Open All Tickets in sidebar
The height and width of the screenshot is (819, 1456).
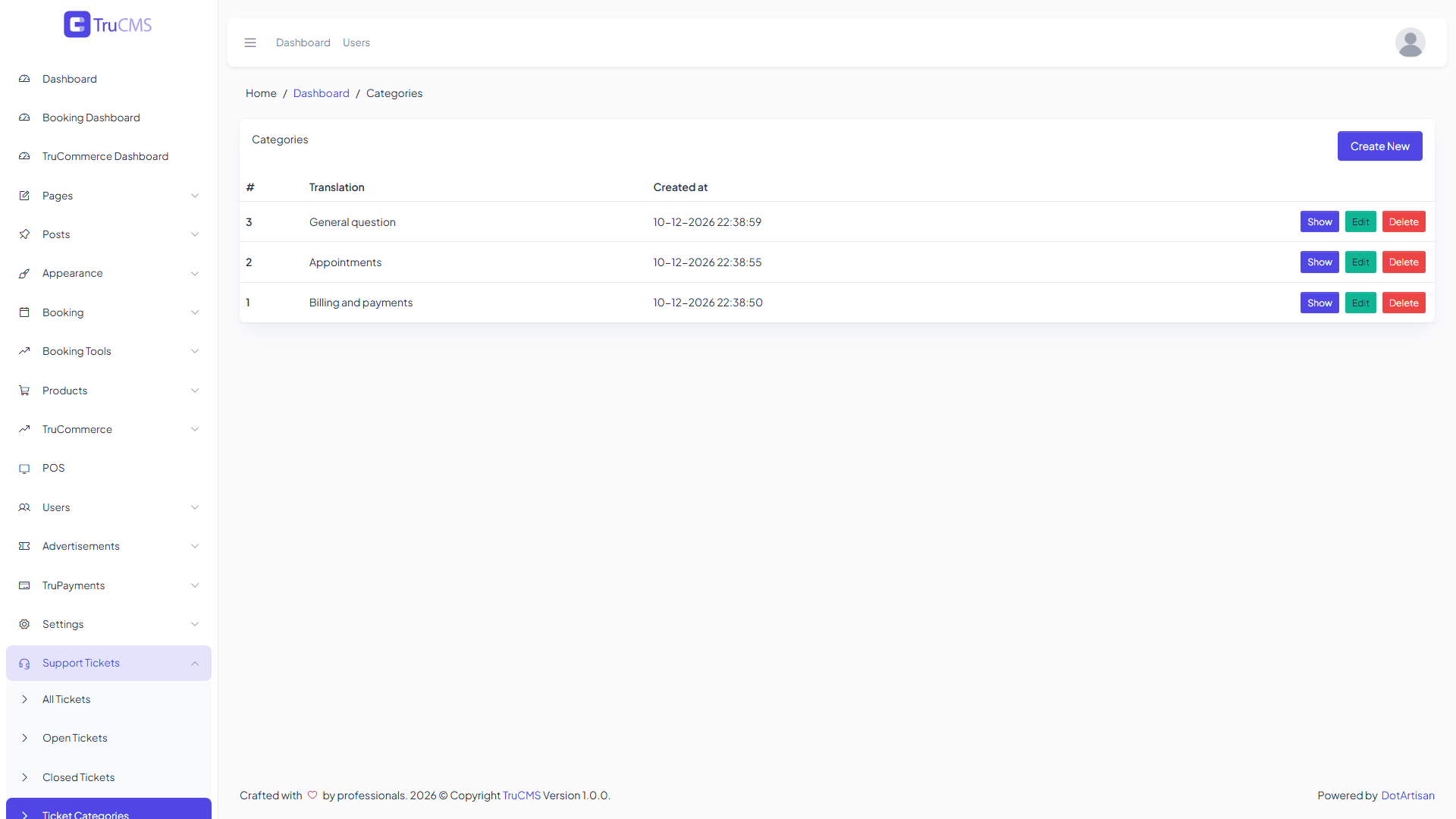click(x=108, y=699)
